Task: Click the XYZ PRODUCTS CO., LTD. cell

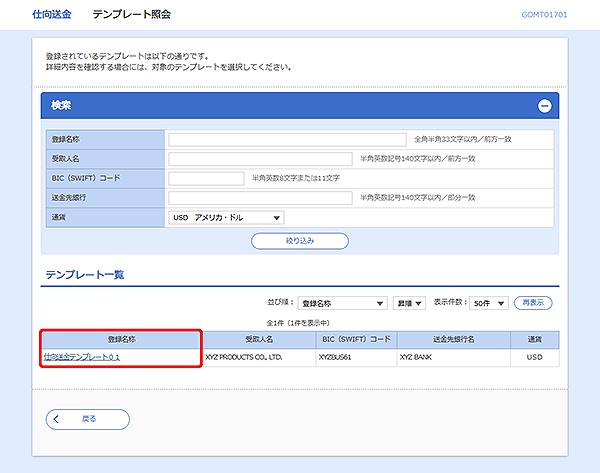Action: coord(259,357)
